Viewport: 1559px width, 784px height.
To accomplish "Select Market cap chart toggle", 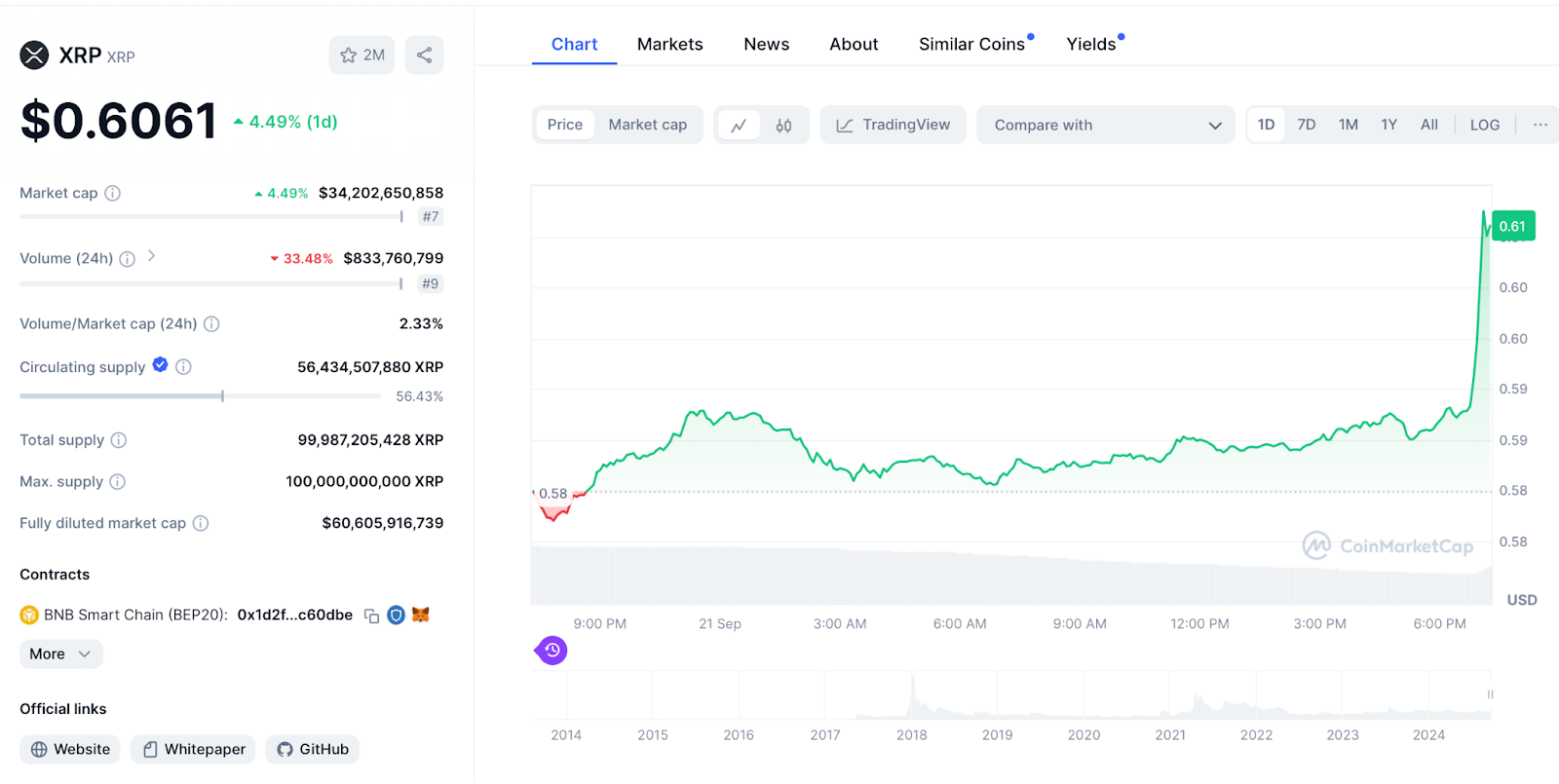I will click(x=648, y=125).
